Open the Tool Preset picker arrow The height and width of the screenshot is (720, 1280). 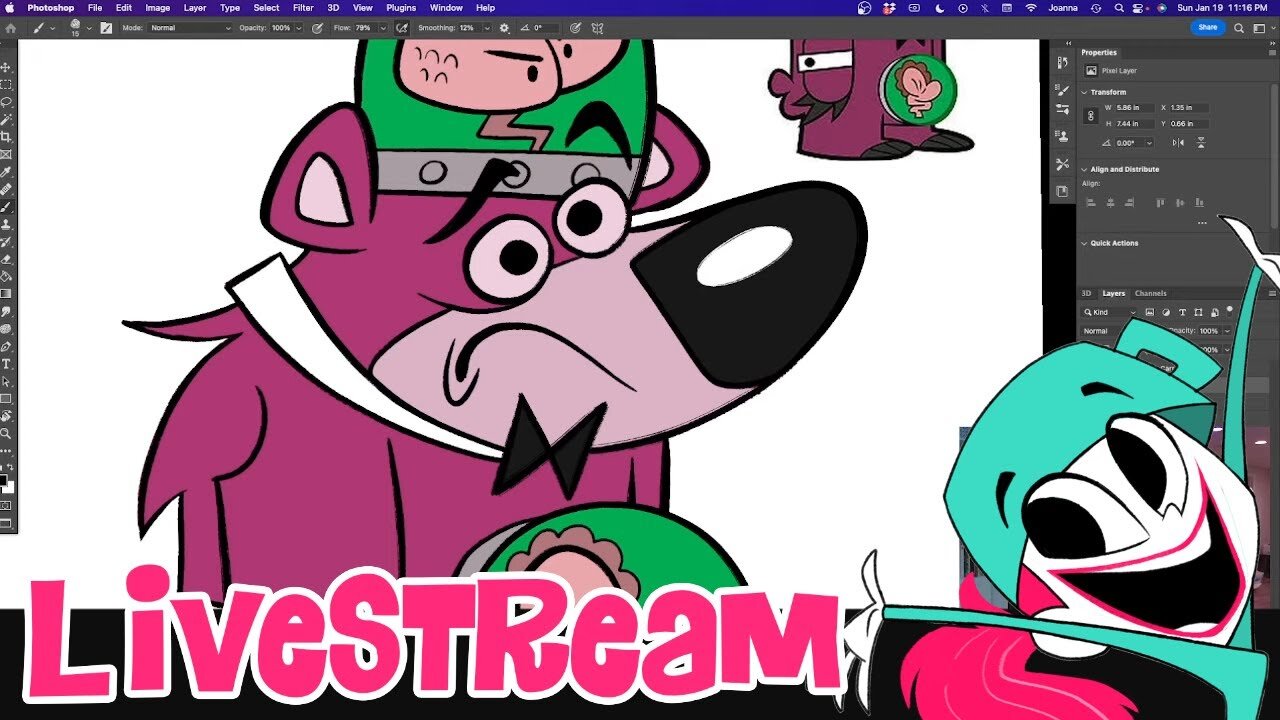pos(52,28)
